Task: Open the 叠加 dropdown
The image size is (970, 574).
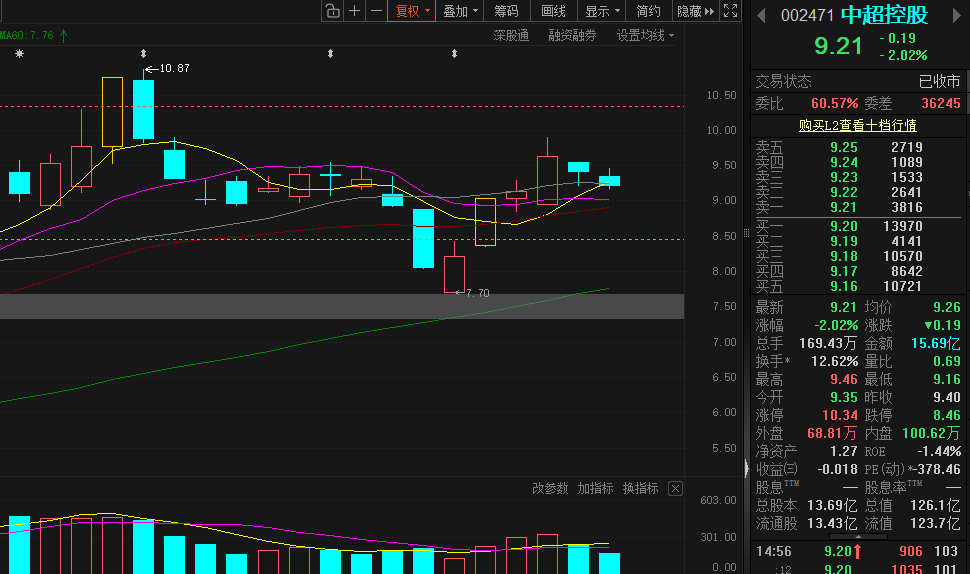Action: [x=460, y=11]
